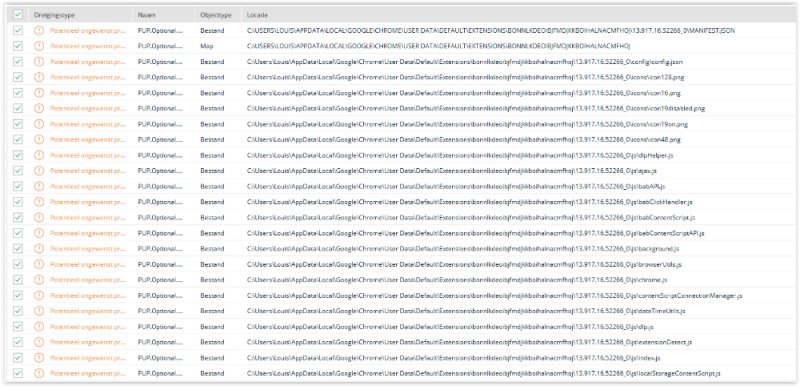Click the warning icon on the dlpHelper.js row
The height and width of the screenshot is (386, 800).
(x=39, y=155)
